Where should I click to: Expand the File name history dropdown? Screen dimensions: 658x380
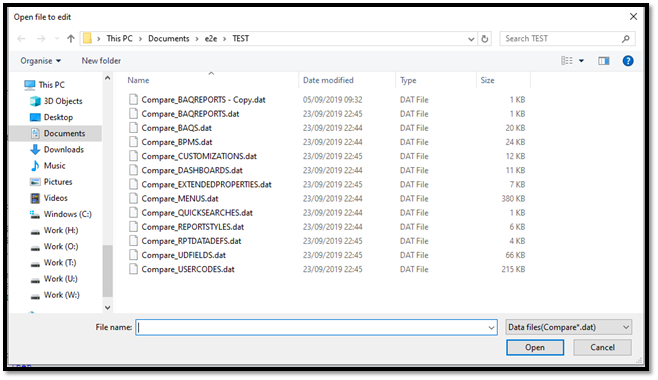[491, 328]
